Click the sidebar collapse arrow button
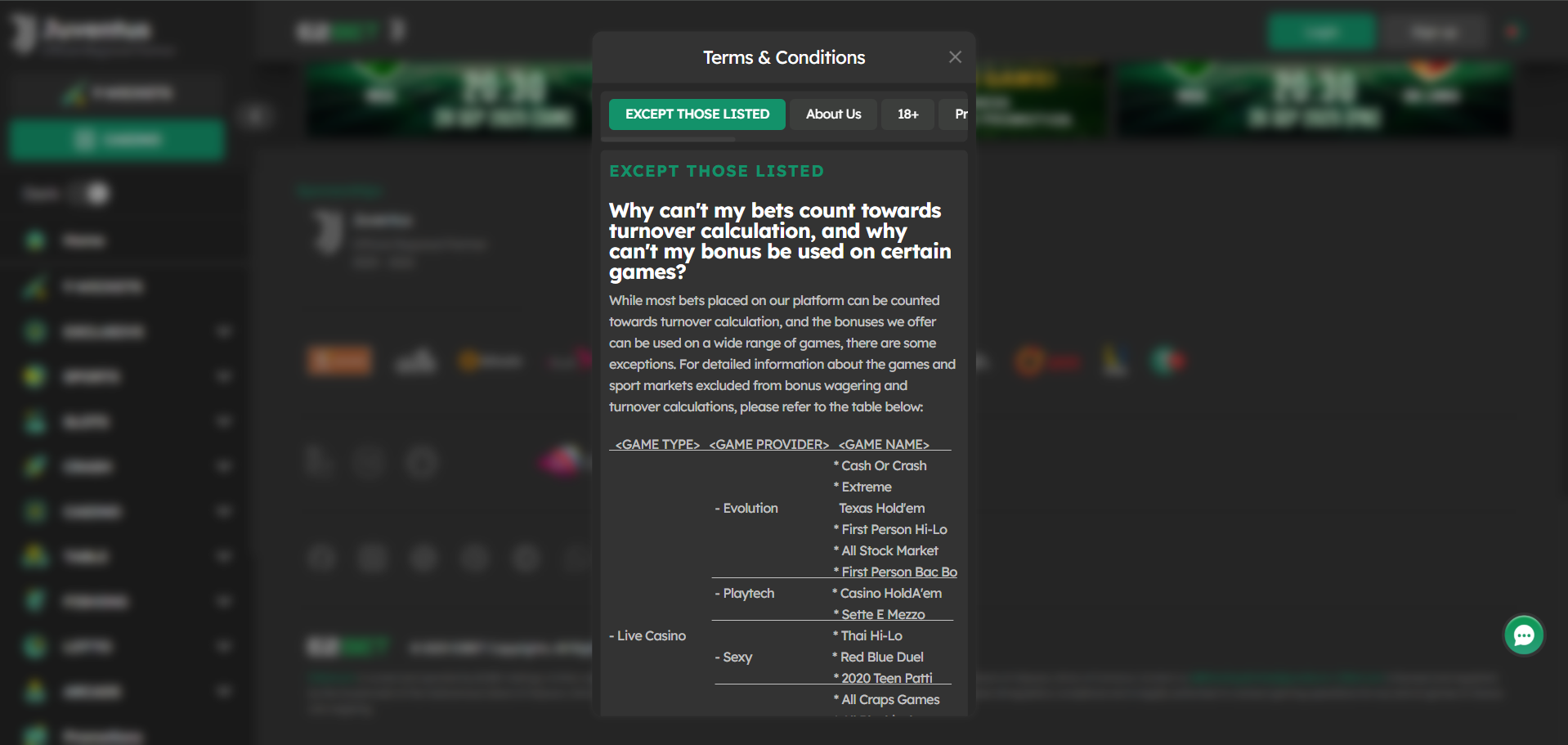Viewport: 1568px width, 745px height. (x=255, y=116)
